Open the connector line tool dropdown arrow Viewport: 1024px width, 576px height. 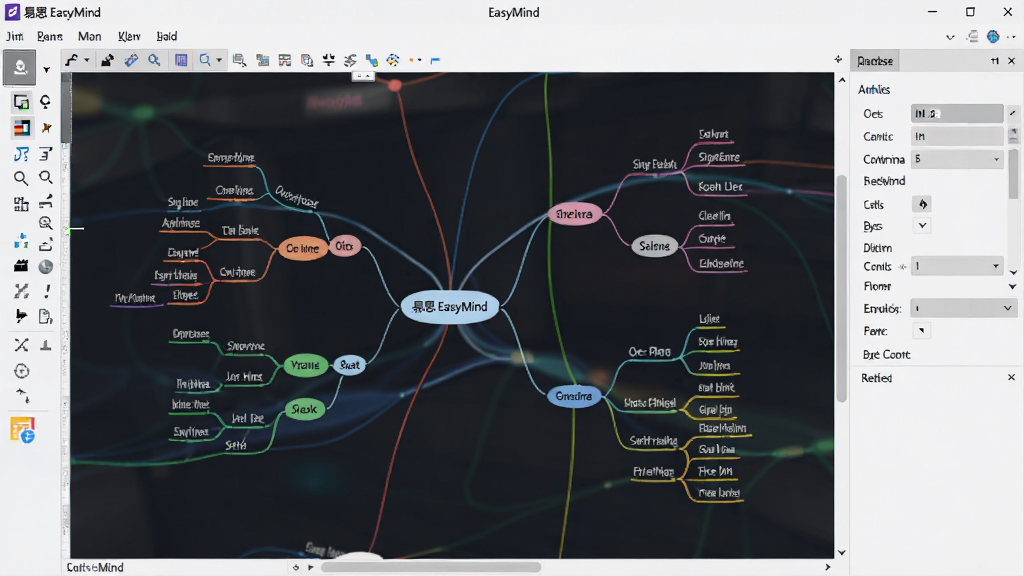coord(87,60)
